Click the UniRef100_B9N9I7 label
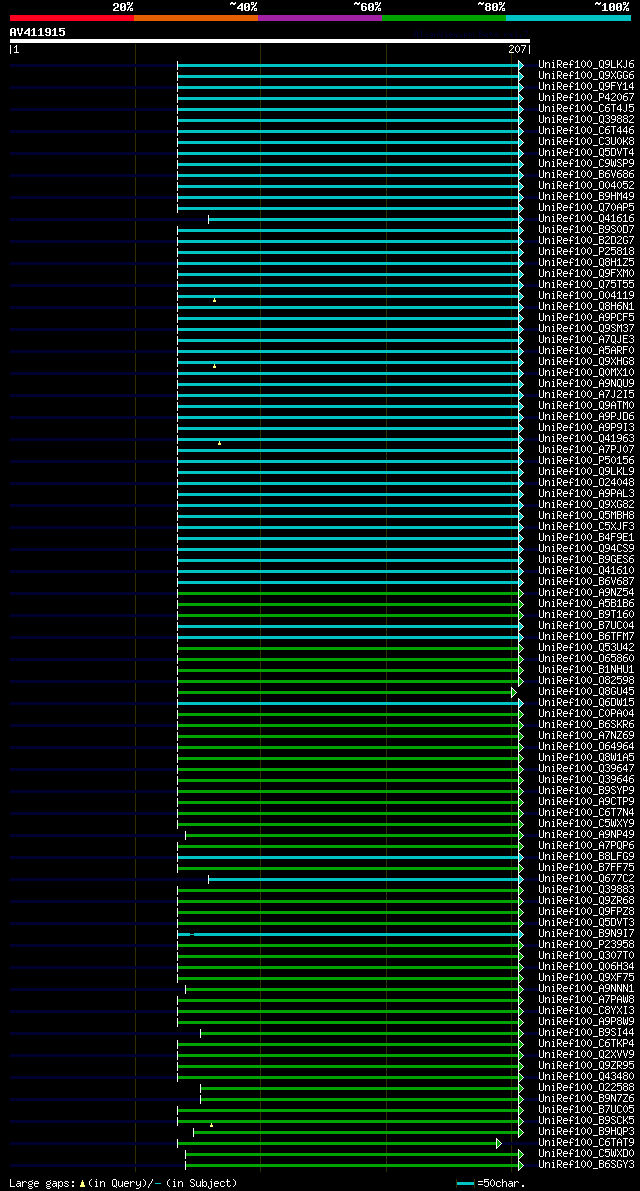The height and width of the screenshot is (1191, 640). 586,934
